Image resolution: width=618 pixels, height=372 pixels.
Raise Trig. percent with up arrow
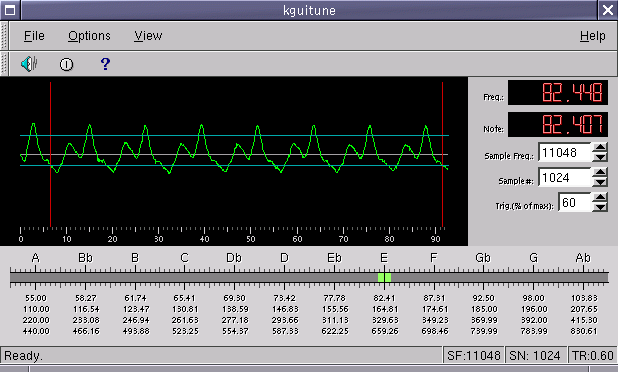coord(600,198)
